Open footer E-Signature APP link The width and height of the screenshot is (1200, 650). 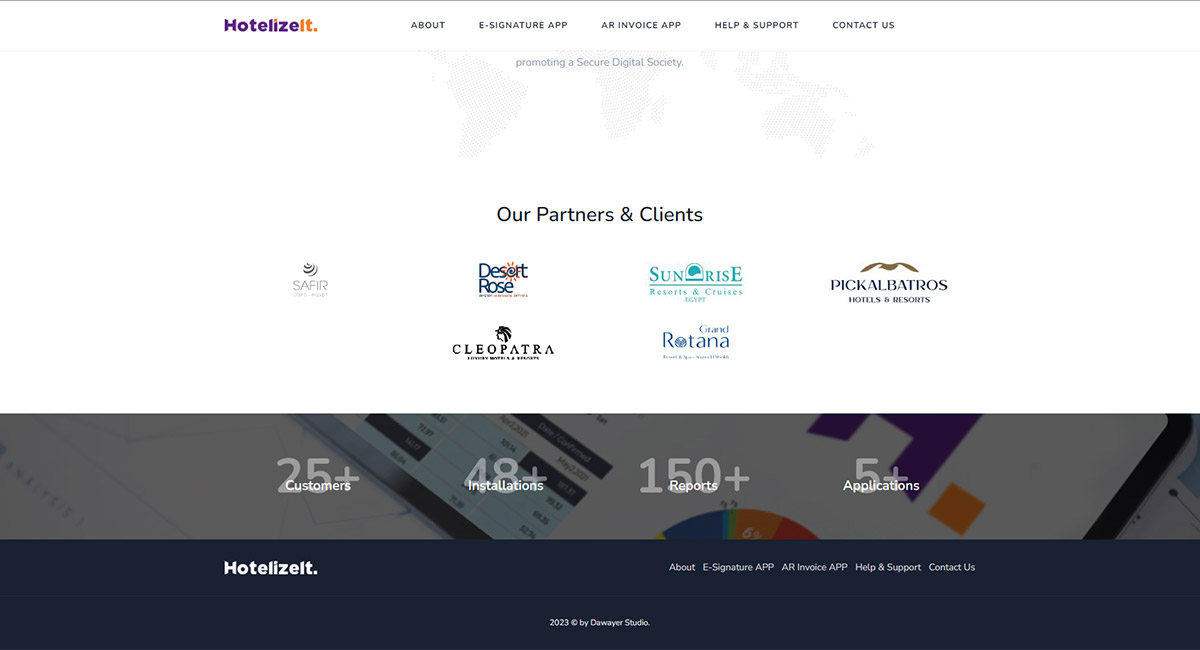(x=738, y=567)
